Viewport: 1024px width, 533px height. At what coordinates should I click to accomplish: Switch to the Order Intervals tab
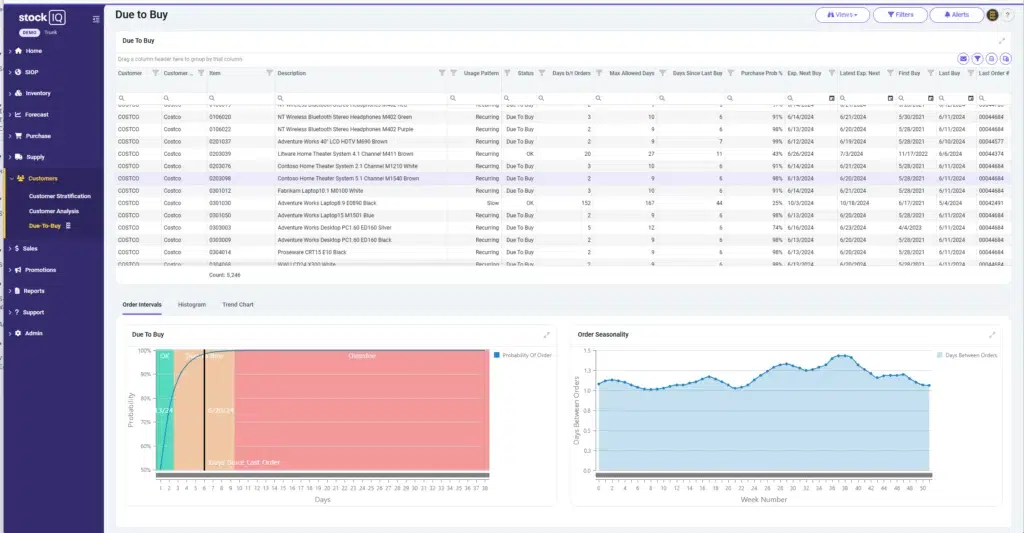(x=142, y=304)
